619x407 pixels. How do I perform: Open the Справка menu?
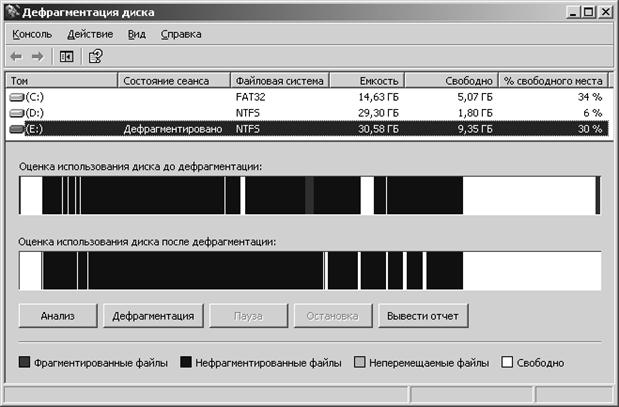click(x=181, y=34)
